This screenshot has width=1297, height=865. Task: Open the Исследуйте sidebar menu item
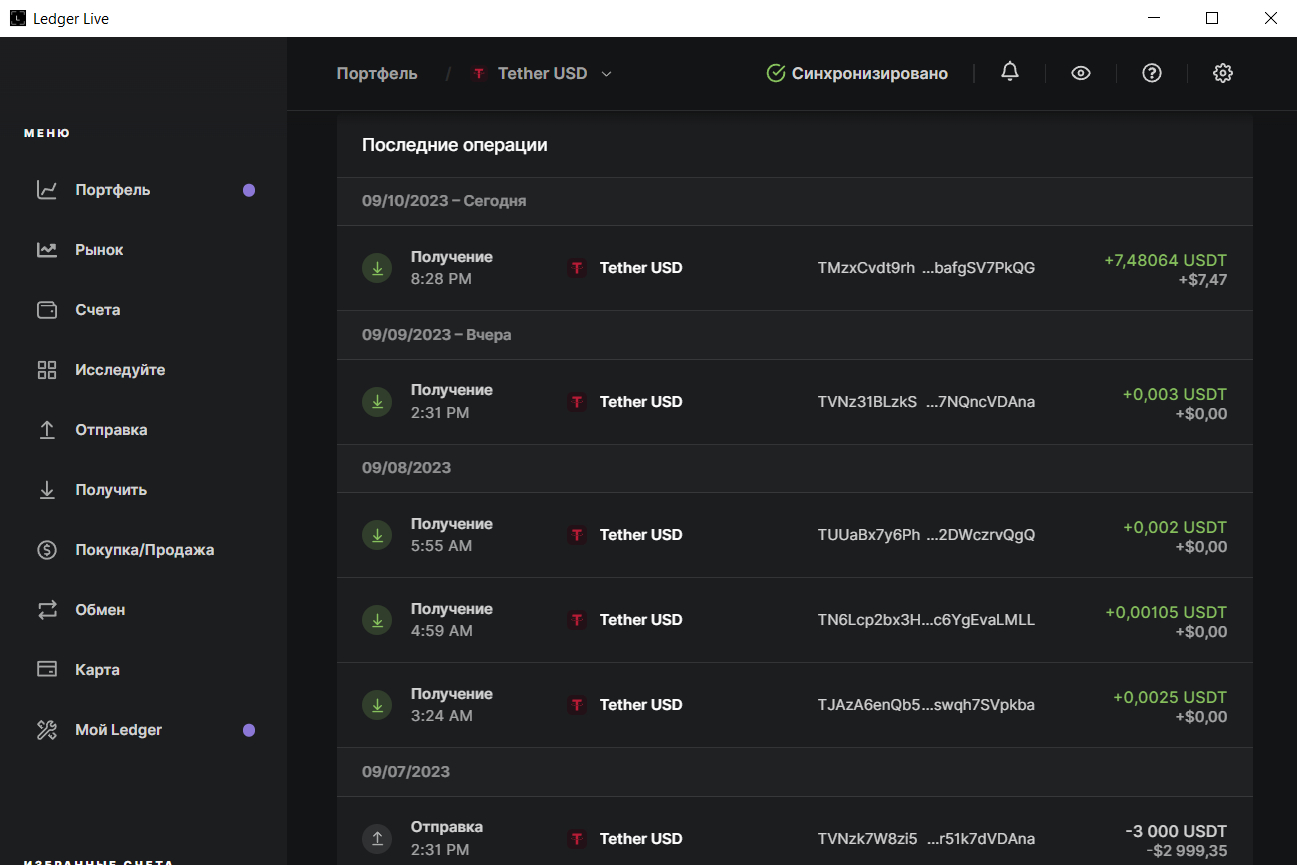(x=143, y=370)
